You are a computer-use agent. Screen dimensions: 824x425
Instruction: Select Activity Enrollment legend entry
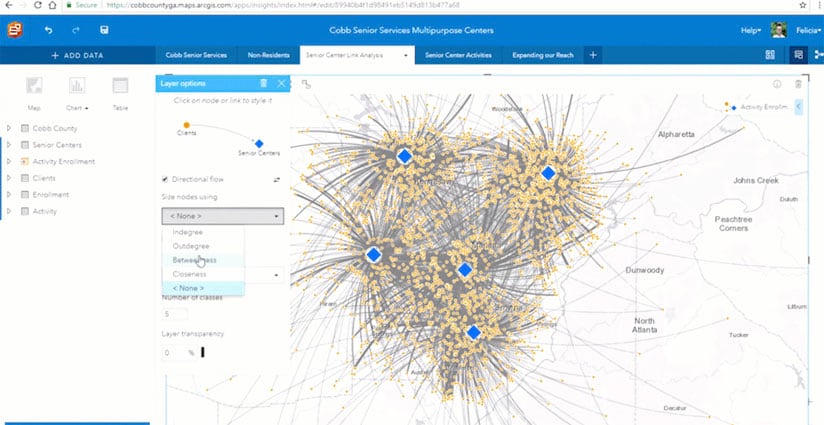pyautogui.click(x=759, y=107)
